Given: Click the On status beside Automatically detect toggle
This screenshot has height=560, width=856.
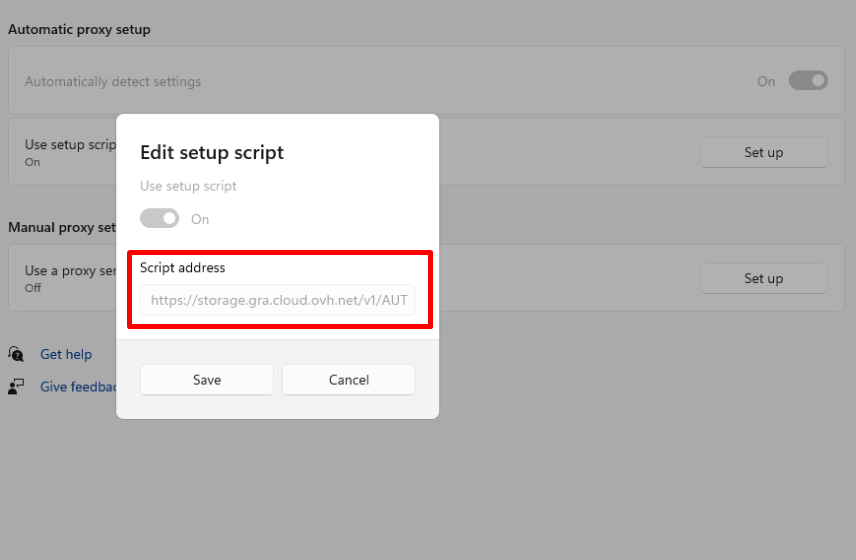Looking at the screenshot, I should [766, 82].
